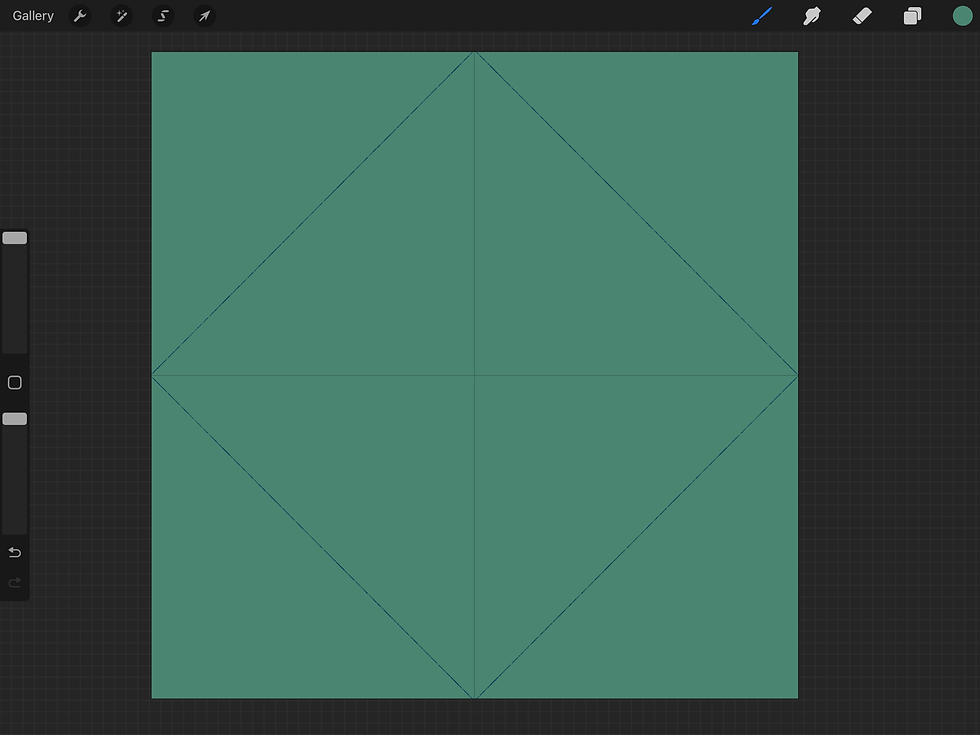The height and width of the screenshot is (735, 980).
Task: Select the Smudge tool
Action: coord(811,15)
